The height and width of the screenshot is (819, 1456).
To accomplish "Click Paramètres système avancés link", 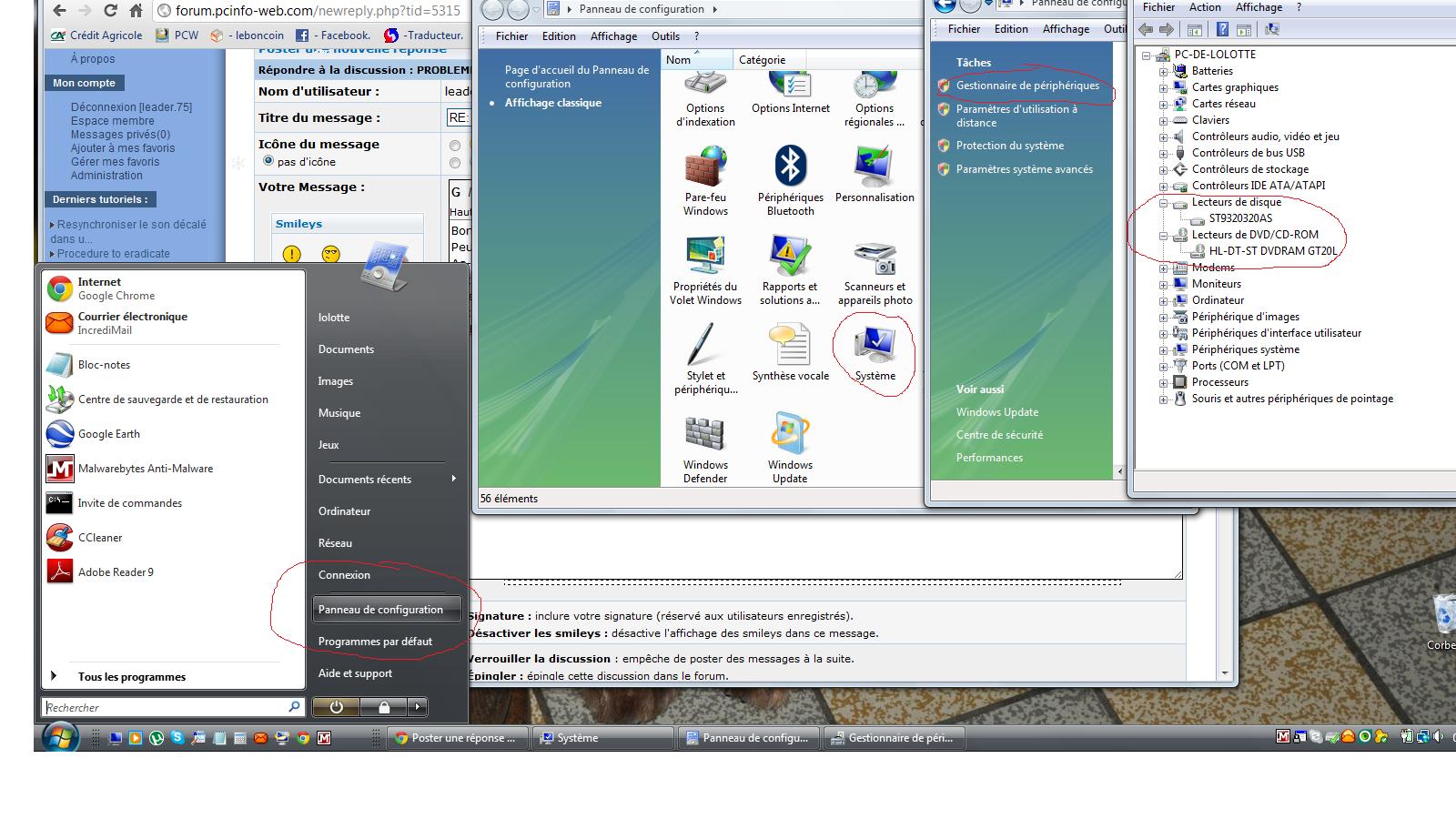I will pos(1024,169).
